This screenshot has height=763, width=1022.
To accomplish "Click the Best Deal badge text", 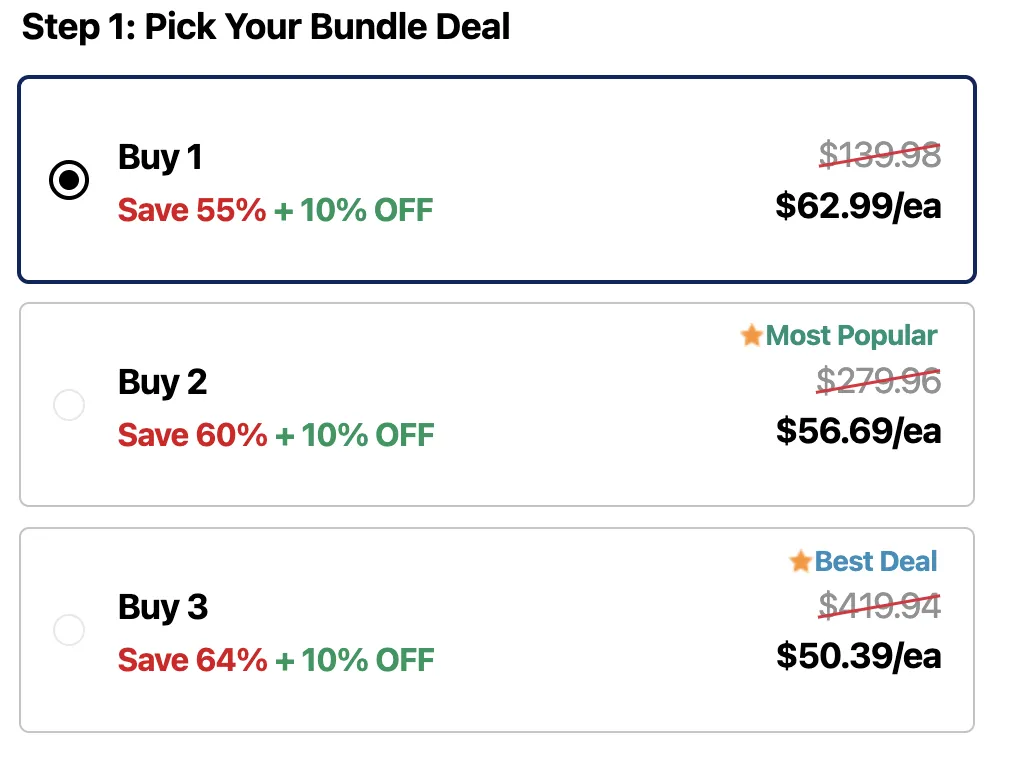I will [876, 561].
